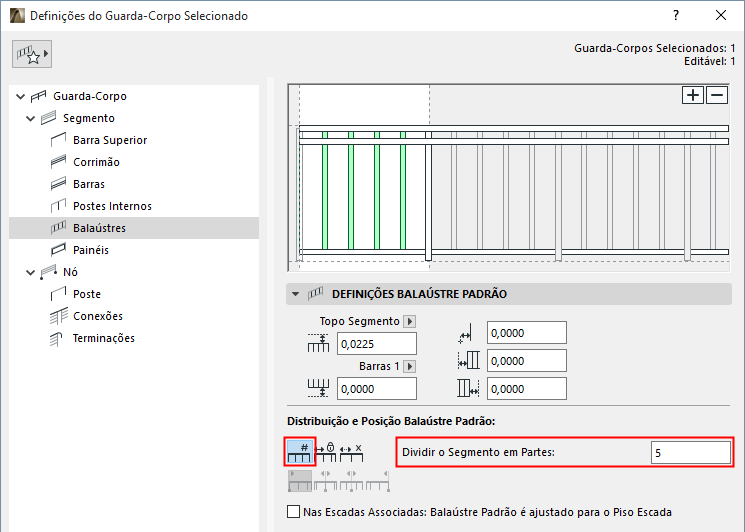Collapse the Nó tree node
The width and height of the screenshot is (745, 532).
(x=30, y=273)
